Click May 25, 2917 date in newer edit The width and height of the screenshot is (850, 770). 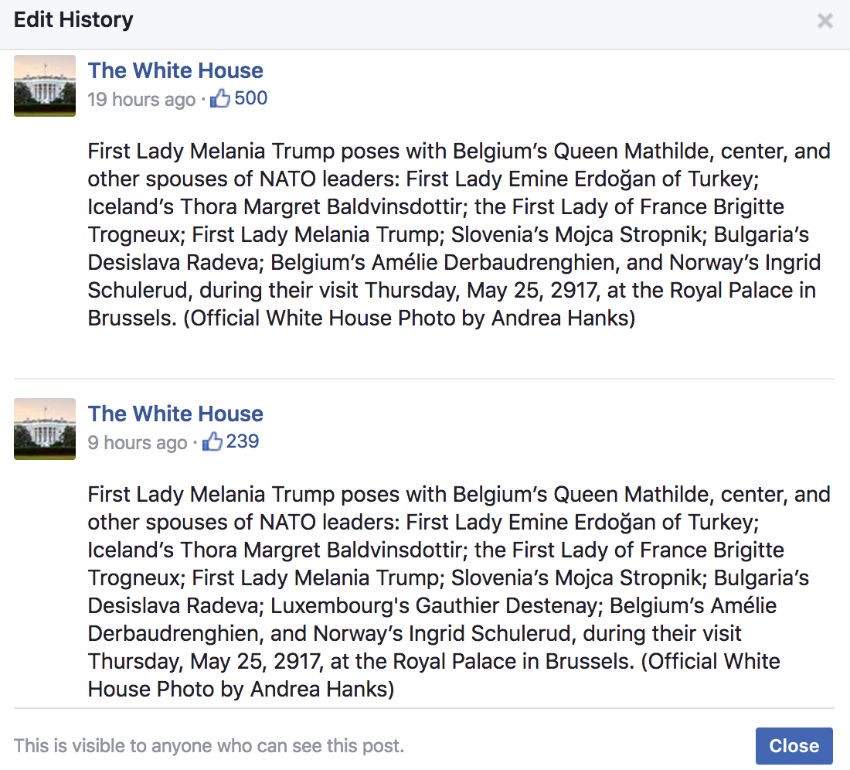click(255, 662)
